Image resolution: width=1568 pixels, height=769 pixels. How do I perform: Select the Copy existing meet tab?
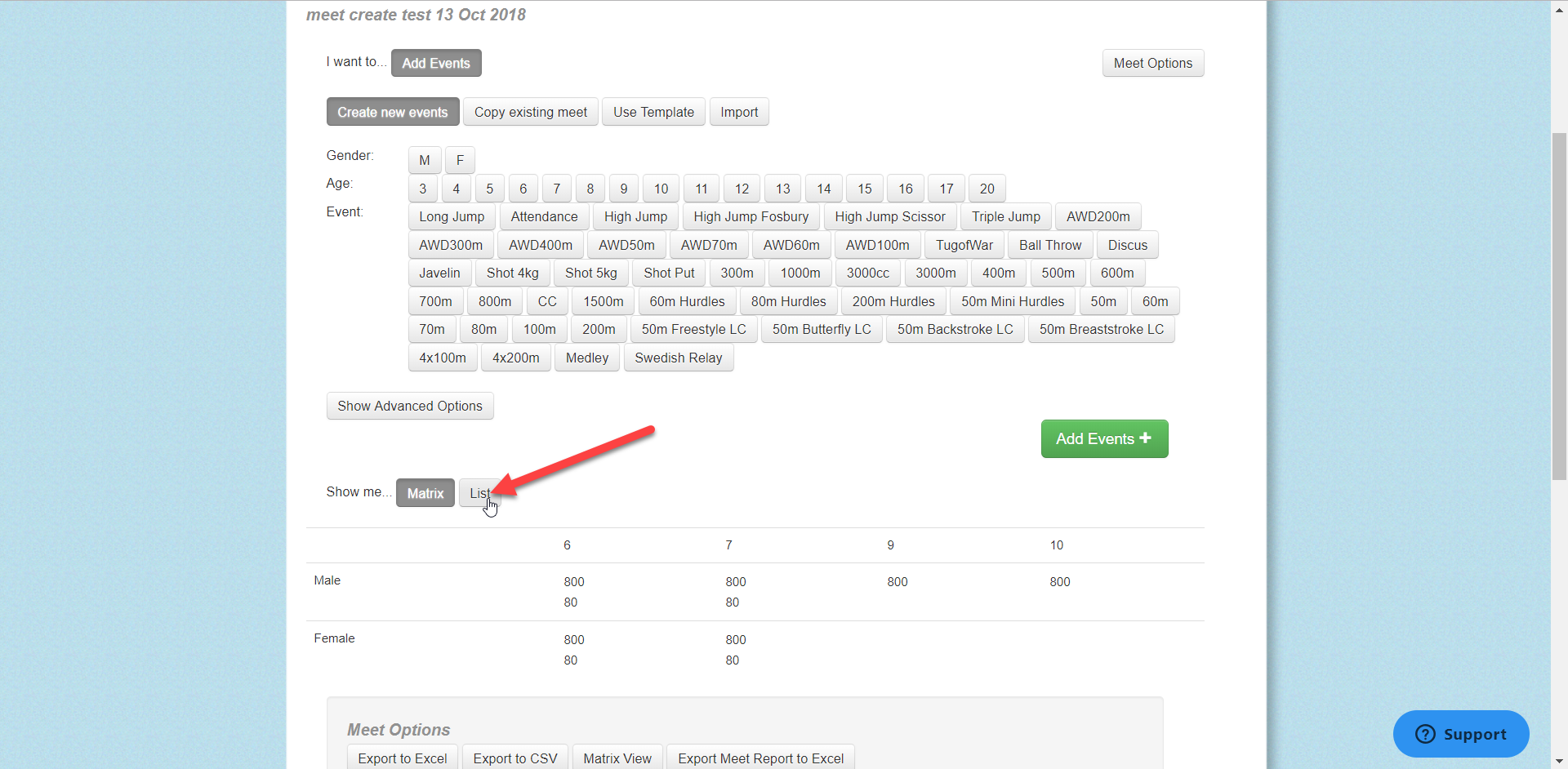(530, 111)
